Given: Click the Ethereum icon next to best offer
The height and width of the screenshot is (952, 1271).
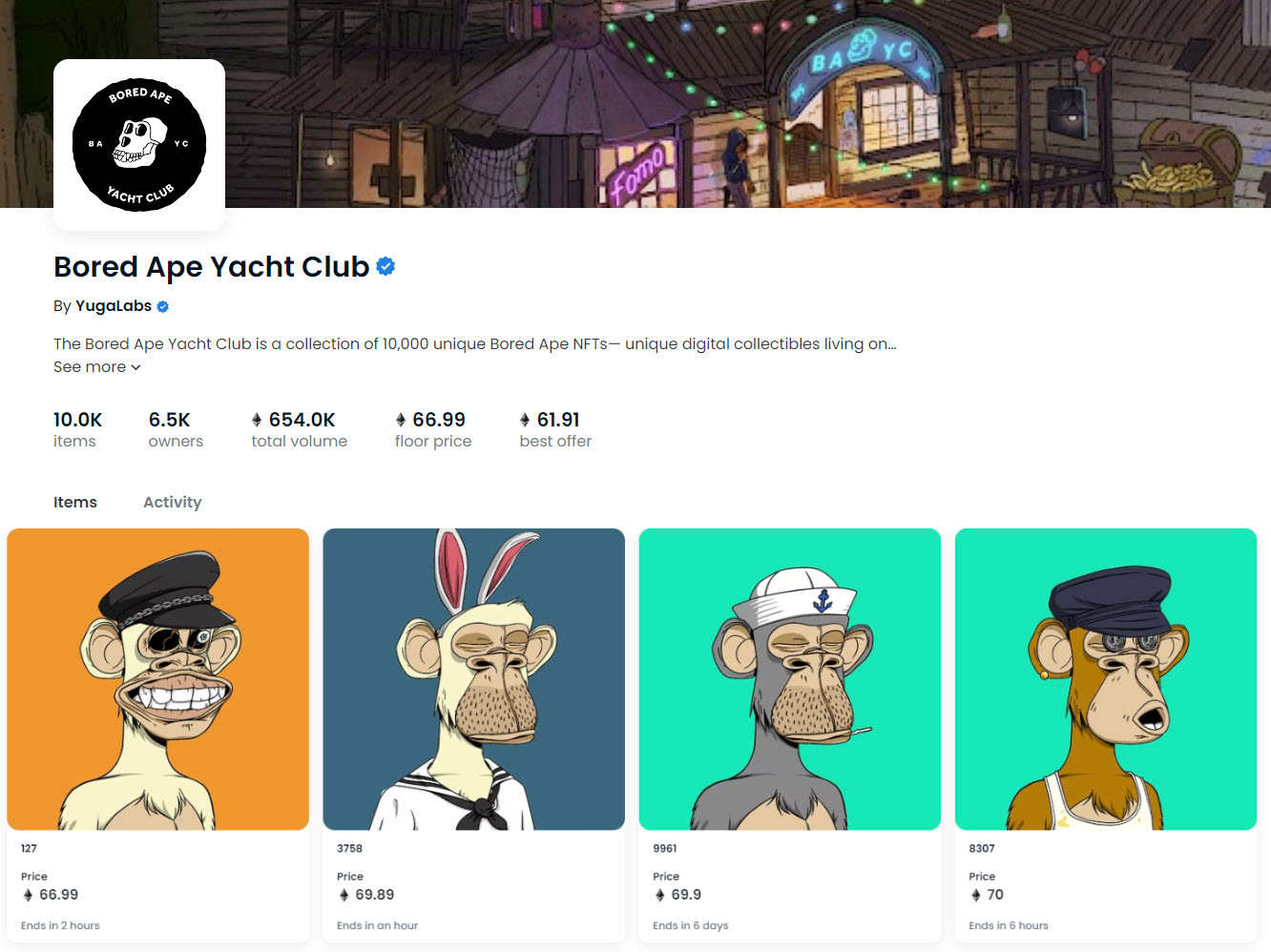Looking at the screenshot, I should (525, 420).
